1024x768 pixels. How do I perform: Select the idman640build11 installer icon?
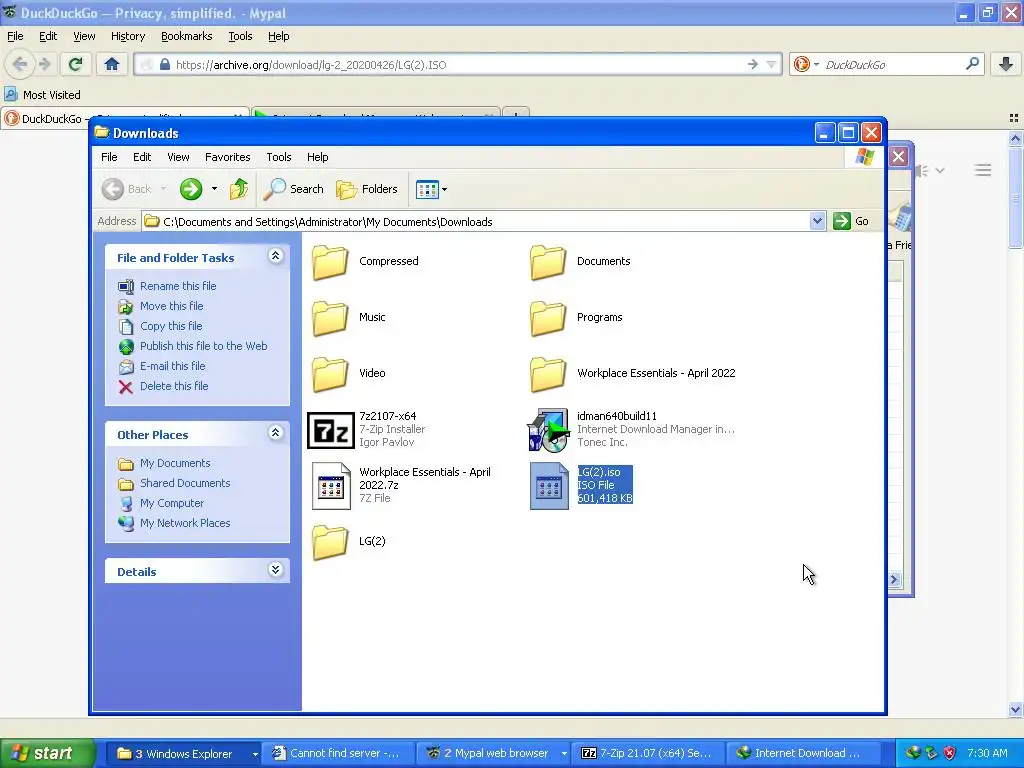coord(548,430)
